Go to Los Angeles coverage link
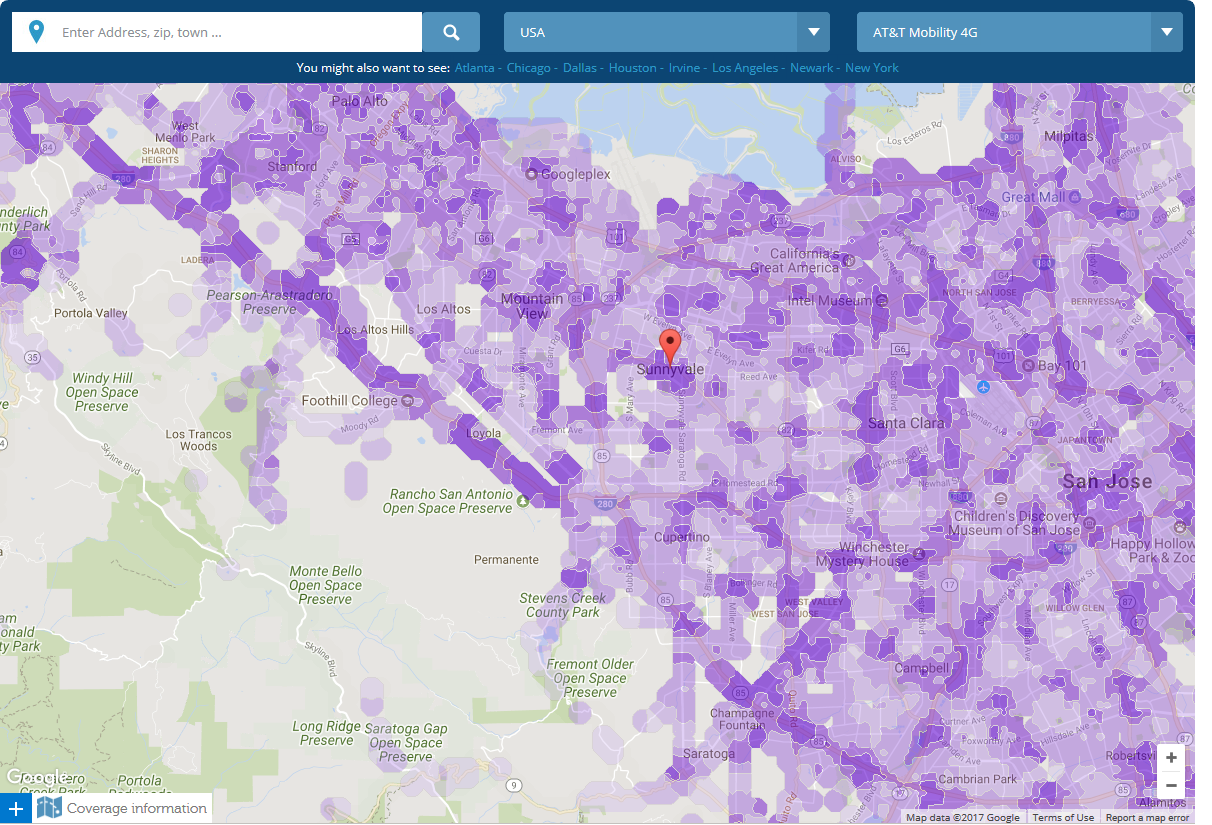The height and width of the screenshot is (825, 1212). [745, 68]
